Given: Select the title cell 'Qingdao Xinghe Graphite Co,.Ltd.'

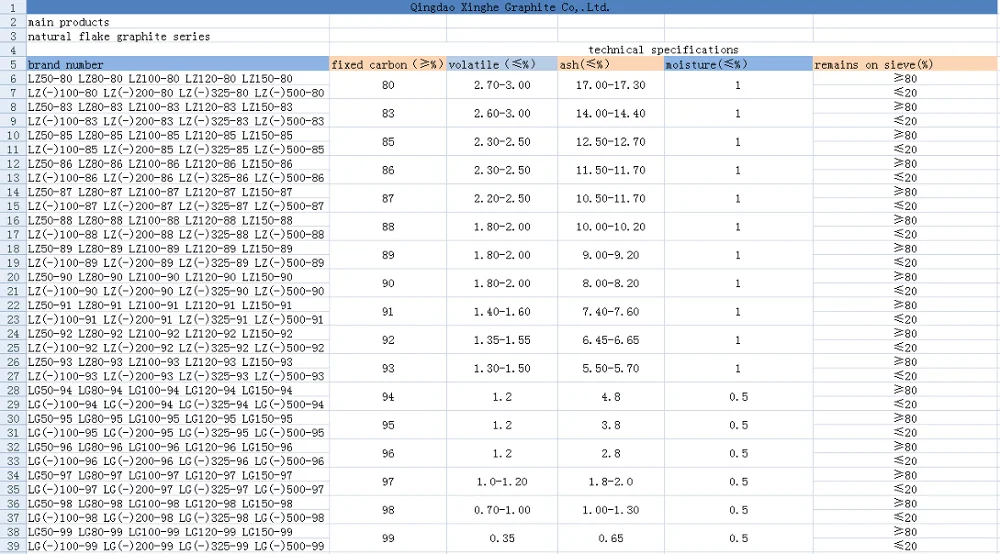Looking at the screenshot, I should tap(513, 7).
